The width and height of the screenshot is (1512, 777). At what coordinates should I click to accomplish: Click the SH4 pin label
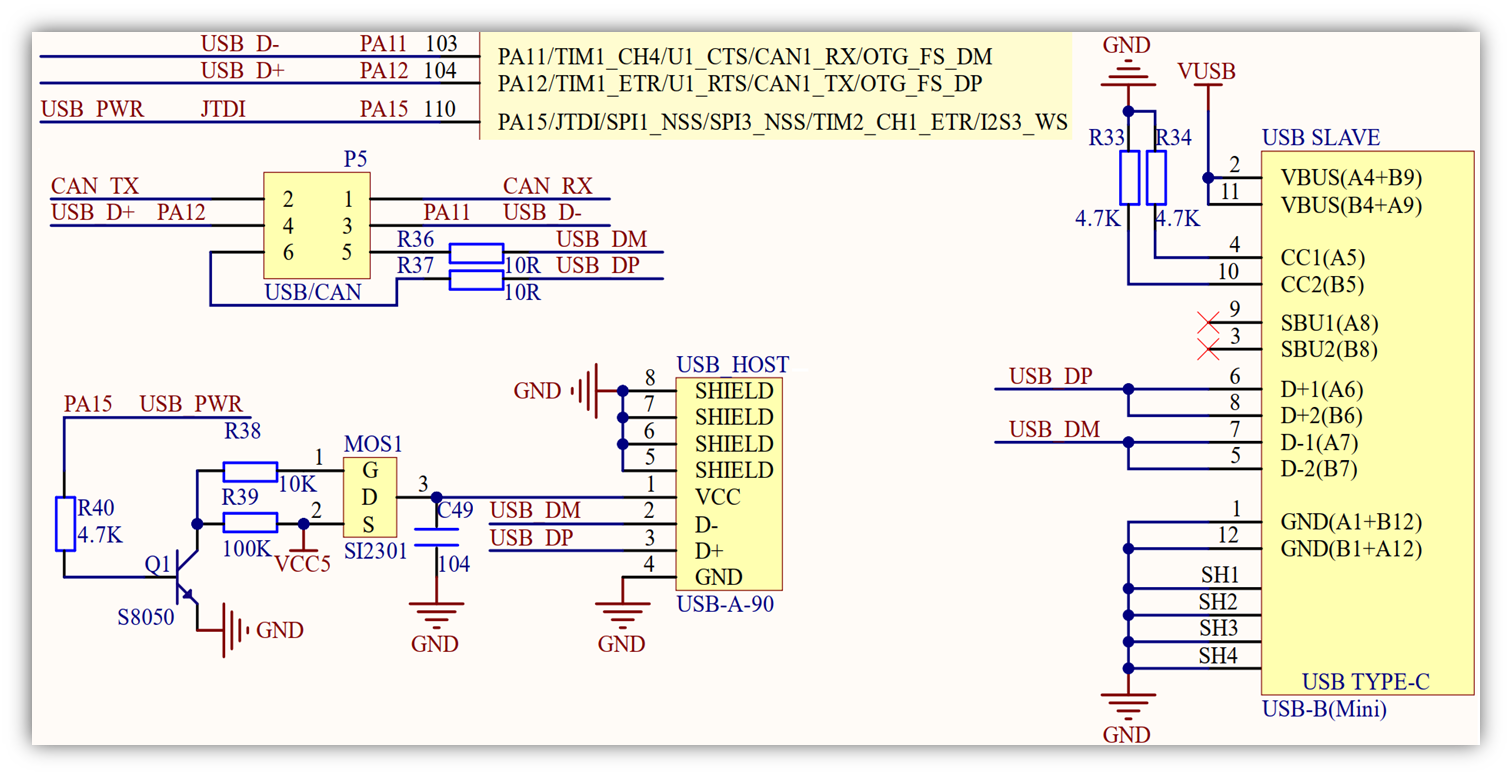pyautogui.click(x=1220, y=656)
